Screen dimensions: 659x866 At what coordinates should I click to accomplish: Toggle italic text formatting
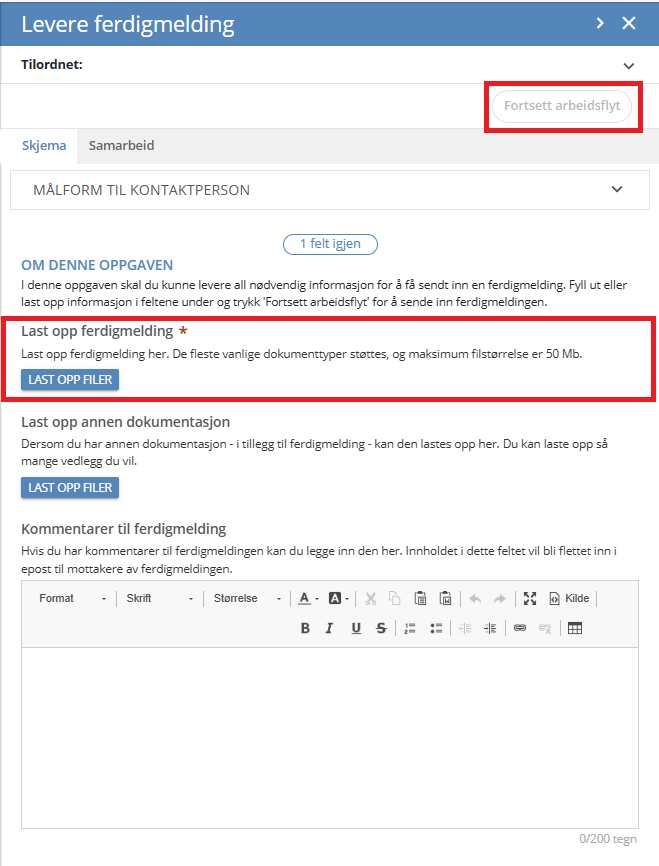click(329, 628)
